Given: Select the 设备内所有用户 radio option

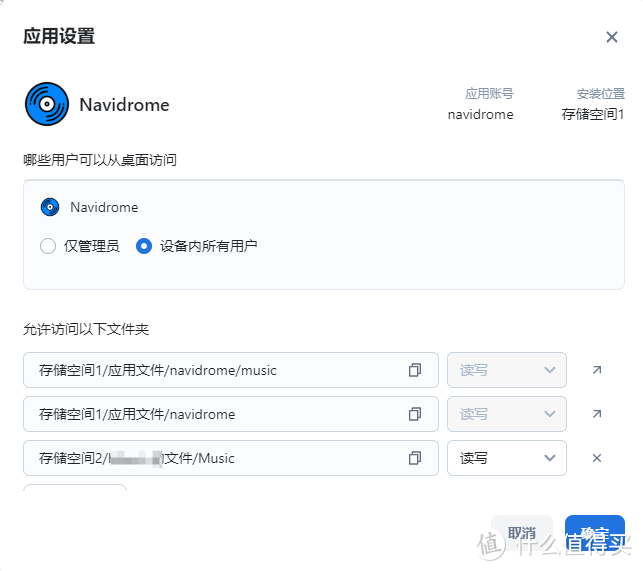Looking at the screenshot, I should pyautogui.click(x=144, y=246).
